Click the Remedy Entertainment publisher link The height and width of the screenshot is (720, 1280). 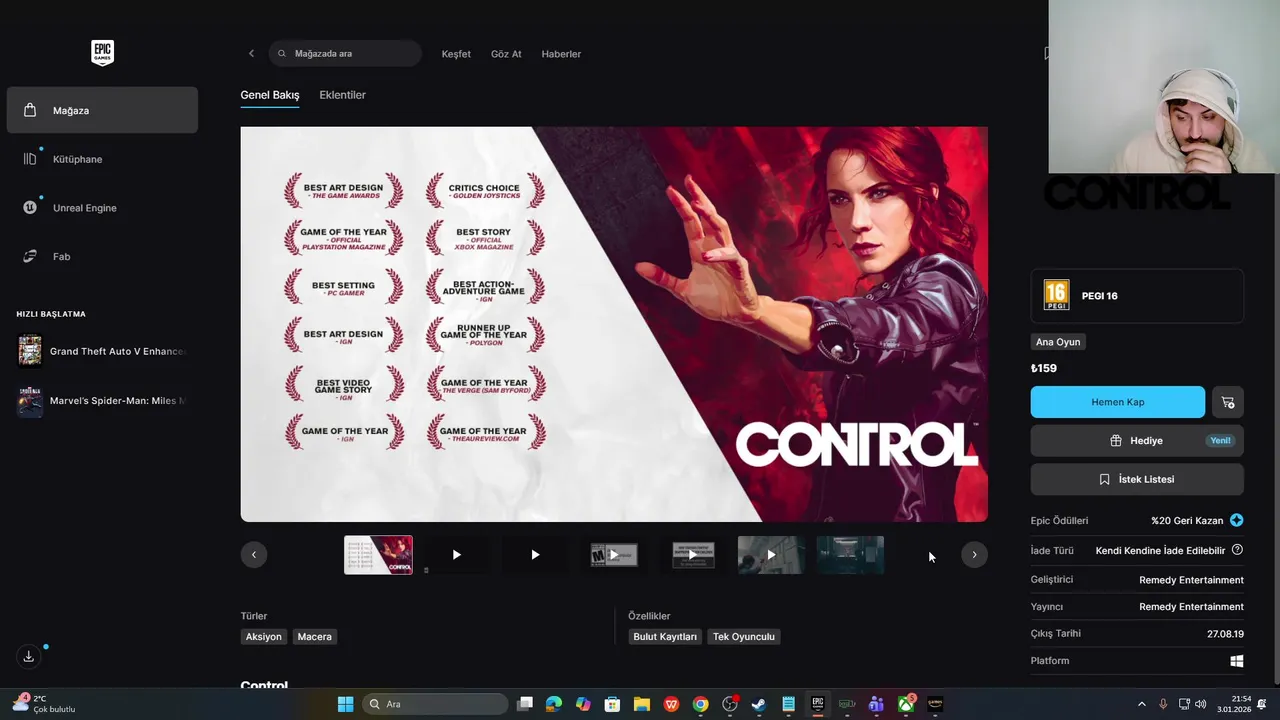click(x=1191, y=607)
